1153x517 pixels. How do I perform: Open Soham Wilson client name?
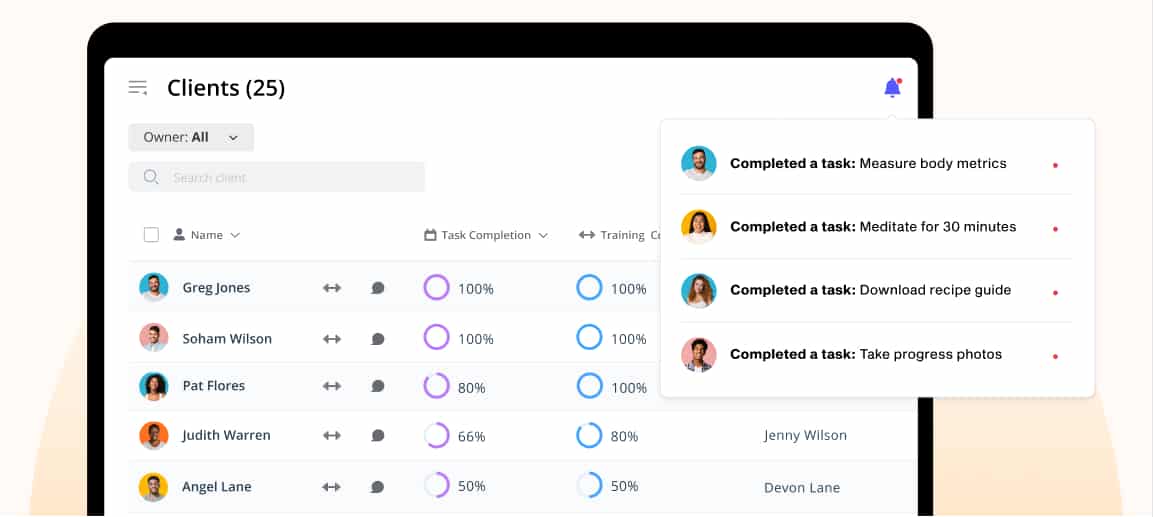pos(227,339)
